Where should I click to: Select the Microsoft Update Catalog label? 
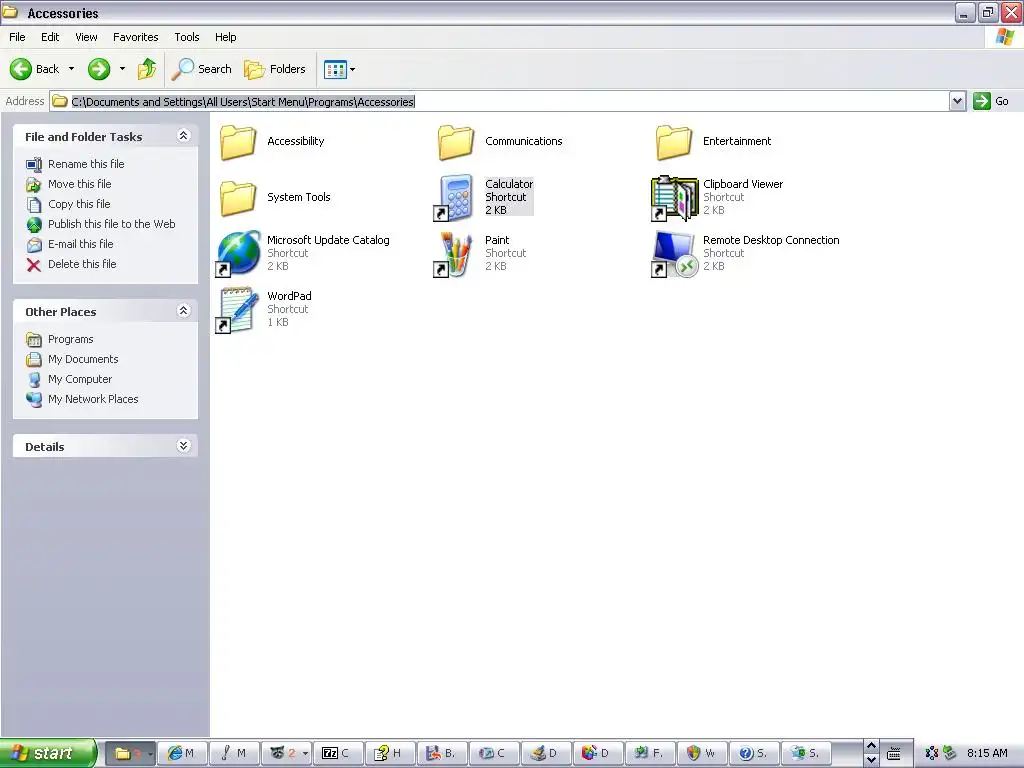point(328,240)
